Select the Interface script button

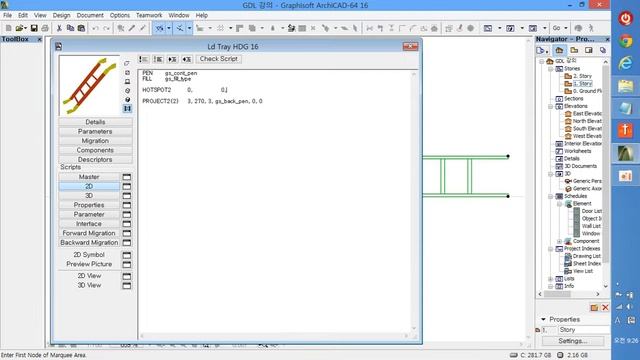pos(89,224)
